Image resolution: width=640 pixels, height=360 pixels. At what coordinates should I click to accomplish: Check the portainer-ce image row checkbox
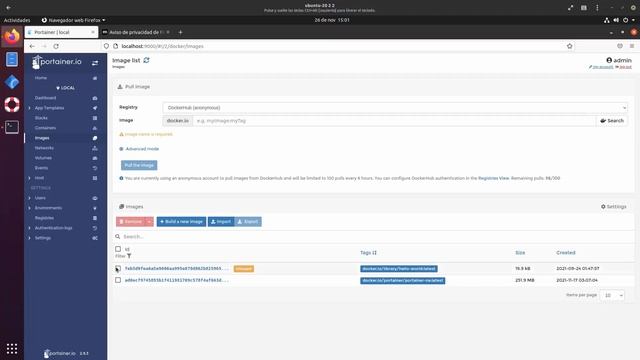click(118, 280)
